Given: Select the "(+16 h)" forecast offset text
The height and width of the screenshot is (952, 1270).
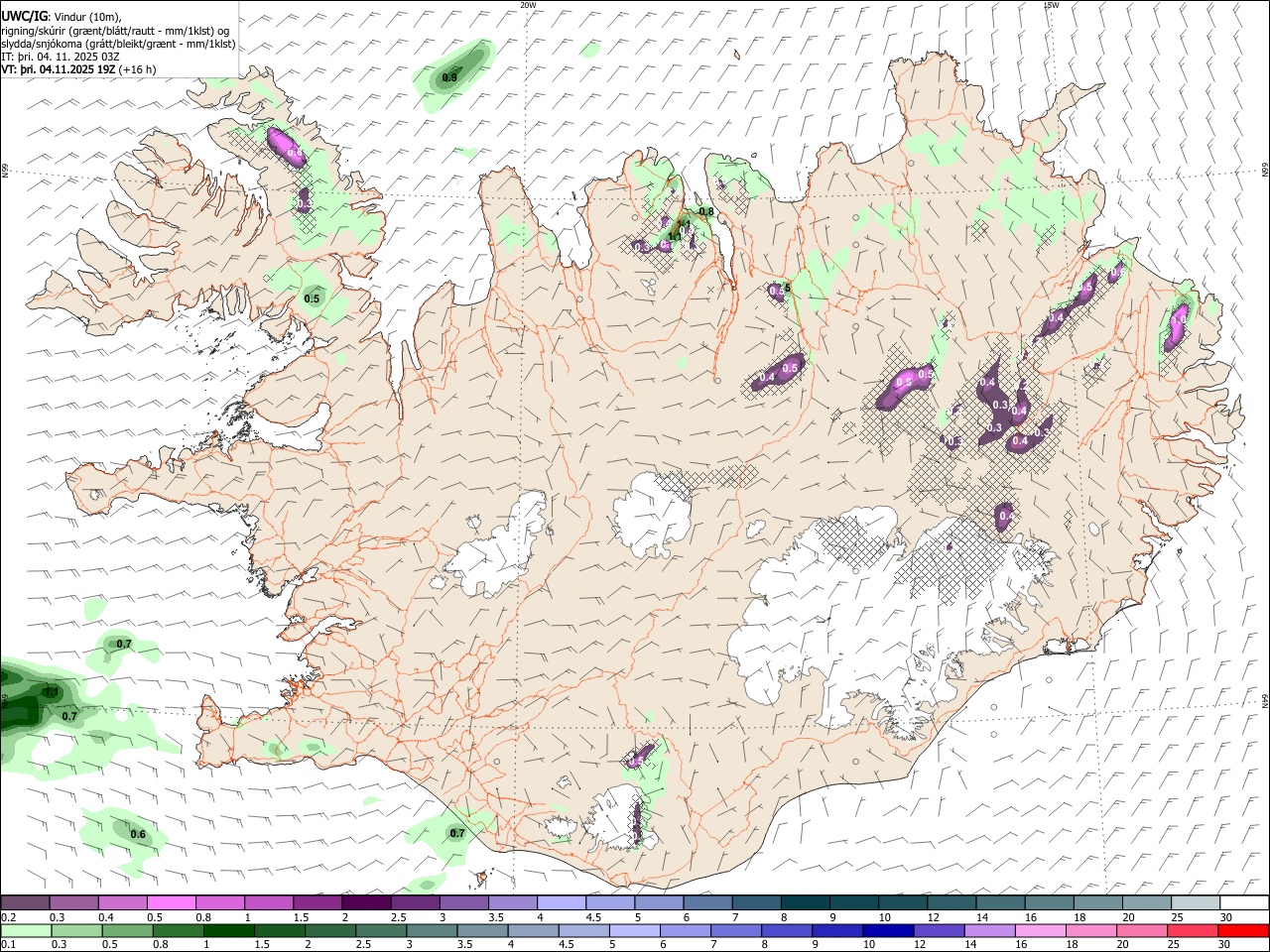Looking at the screenshot, I should point(138,69).
